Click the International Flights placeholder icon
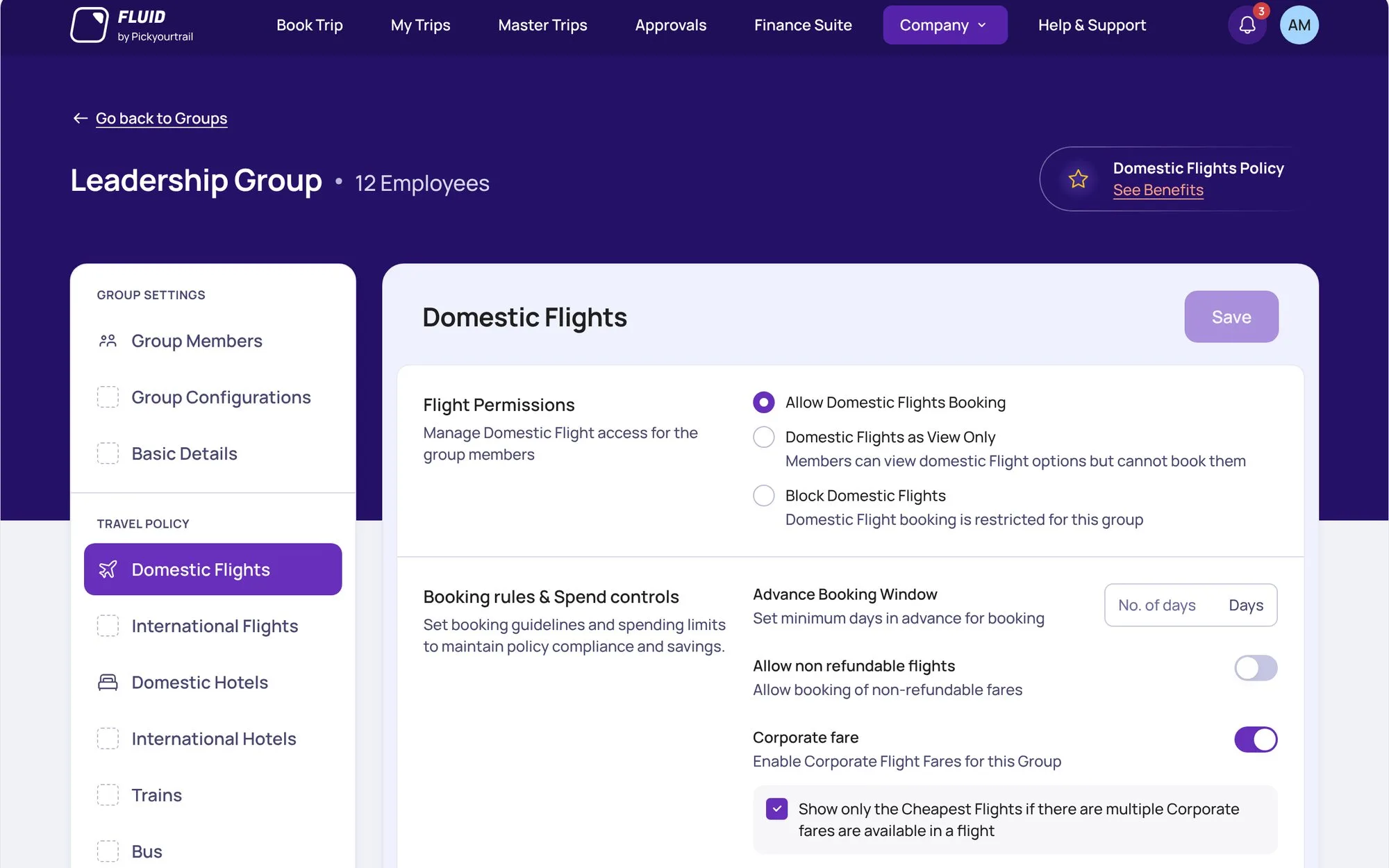 tap(108, 626)
